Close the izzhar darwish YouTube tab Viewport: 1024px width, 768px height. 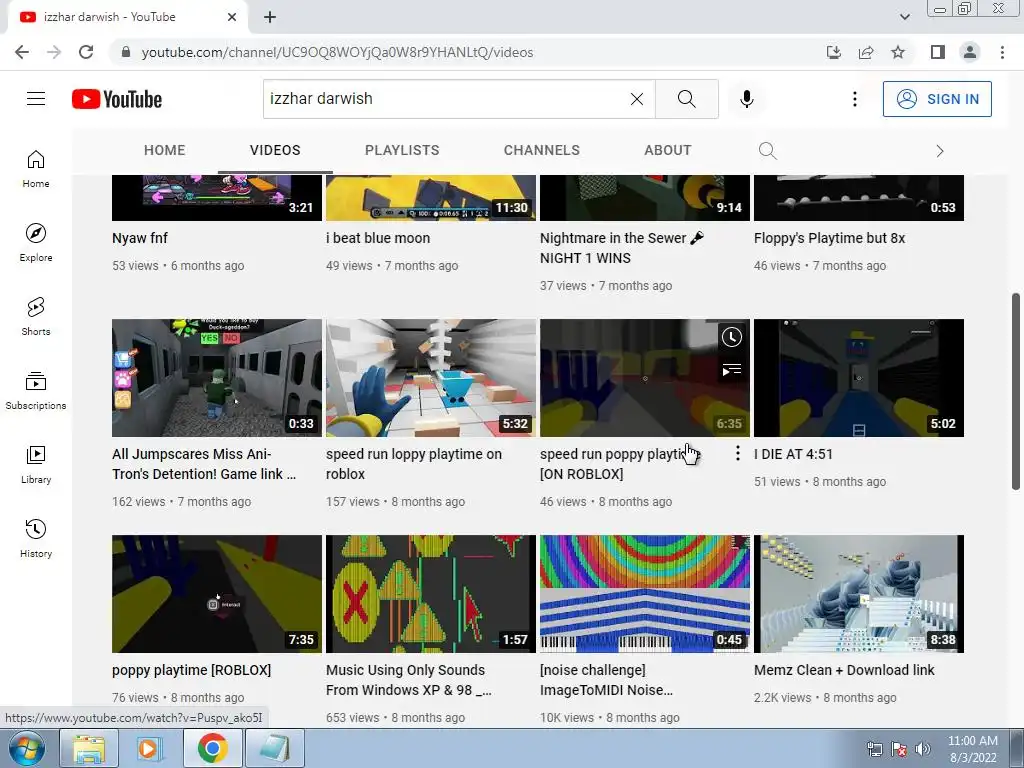pyautogui.click(x=232, y=17)
